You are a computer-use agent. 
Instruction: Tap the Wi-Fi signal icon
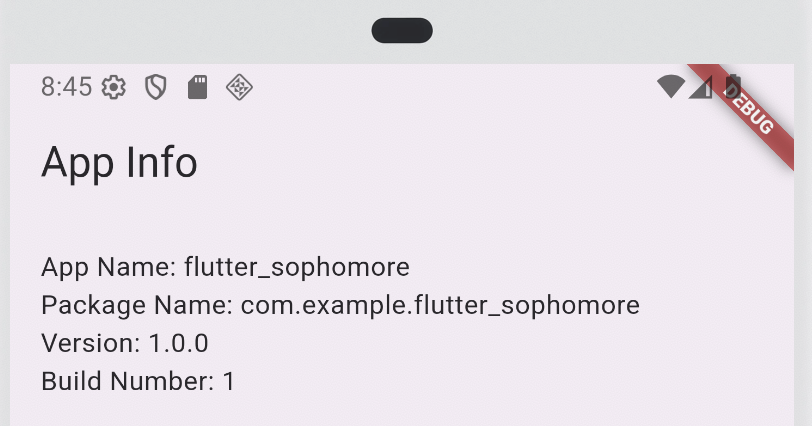point(671,86)
